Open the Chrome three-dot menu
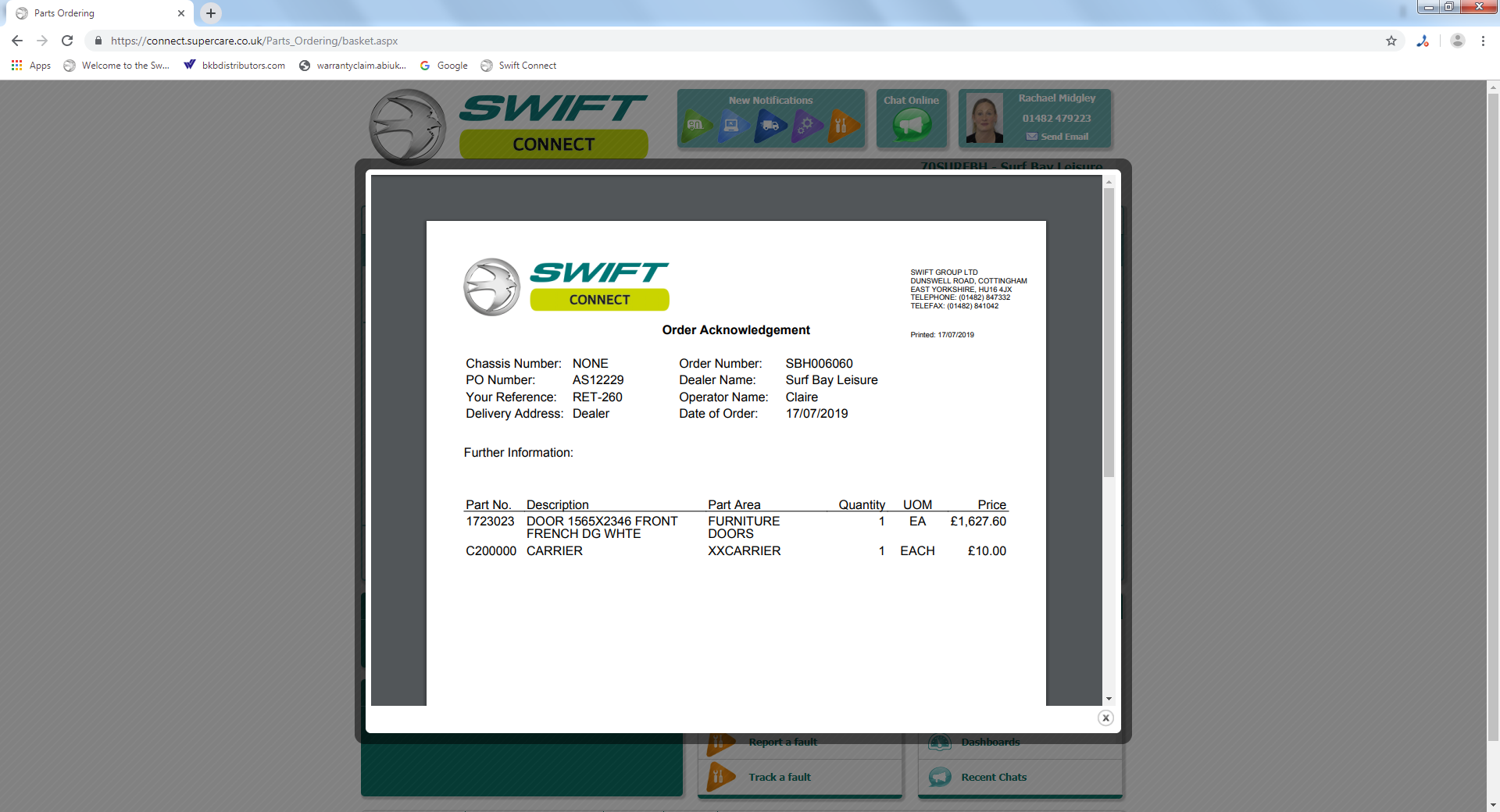Image resolution: width=1500 pixels, height=812 pixels. click(1483, 41)
